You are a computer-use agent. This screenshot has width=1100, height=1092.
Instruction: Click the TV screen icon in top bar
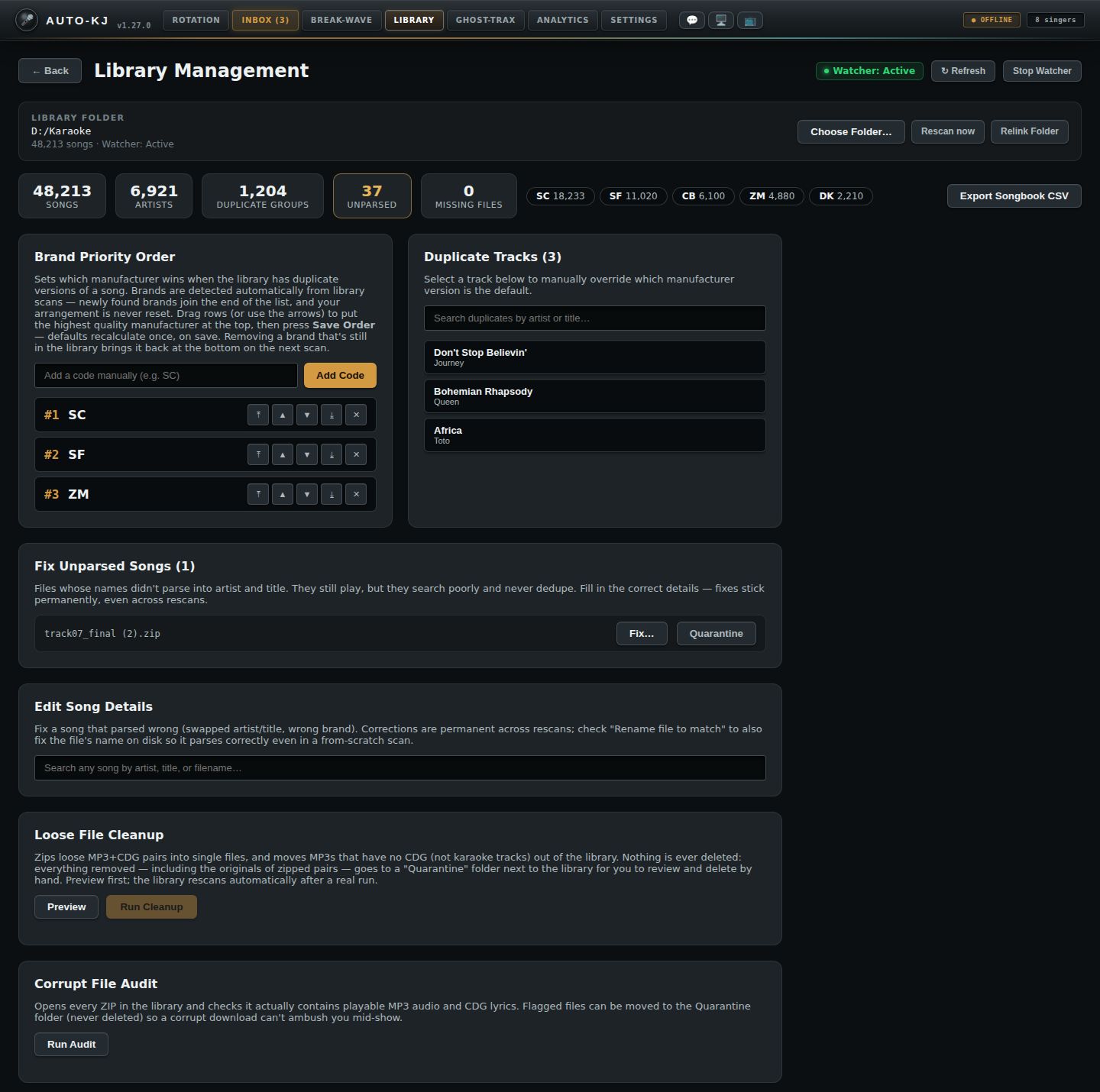click(750, 21)
